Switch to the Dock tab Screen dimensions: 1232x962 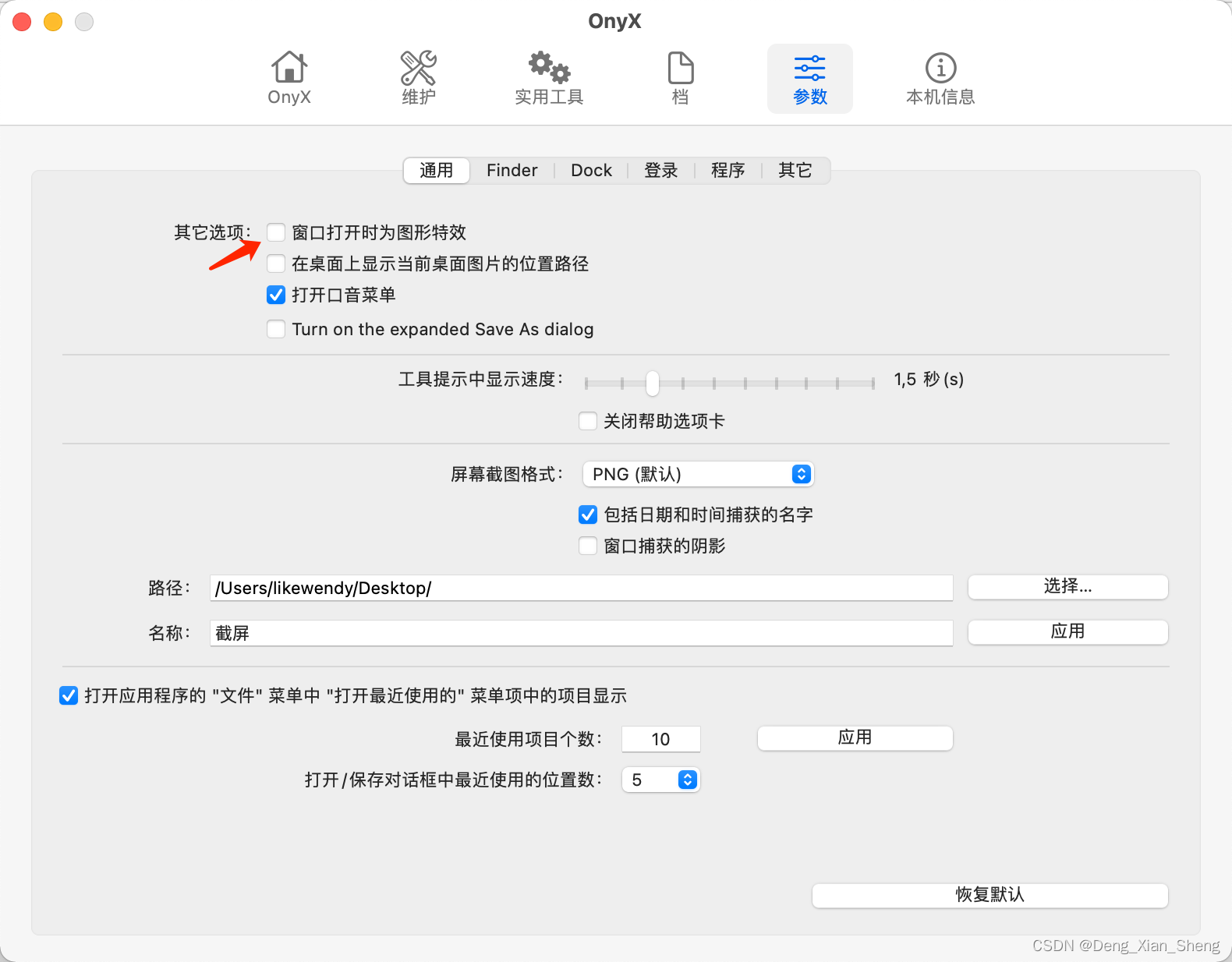point(591,170)
